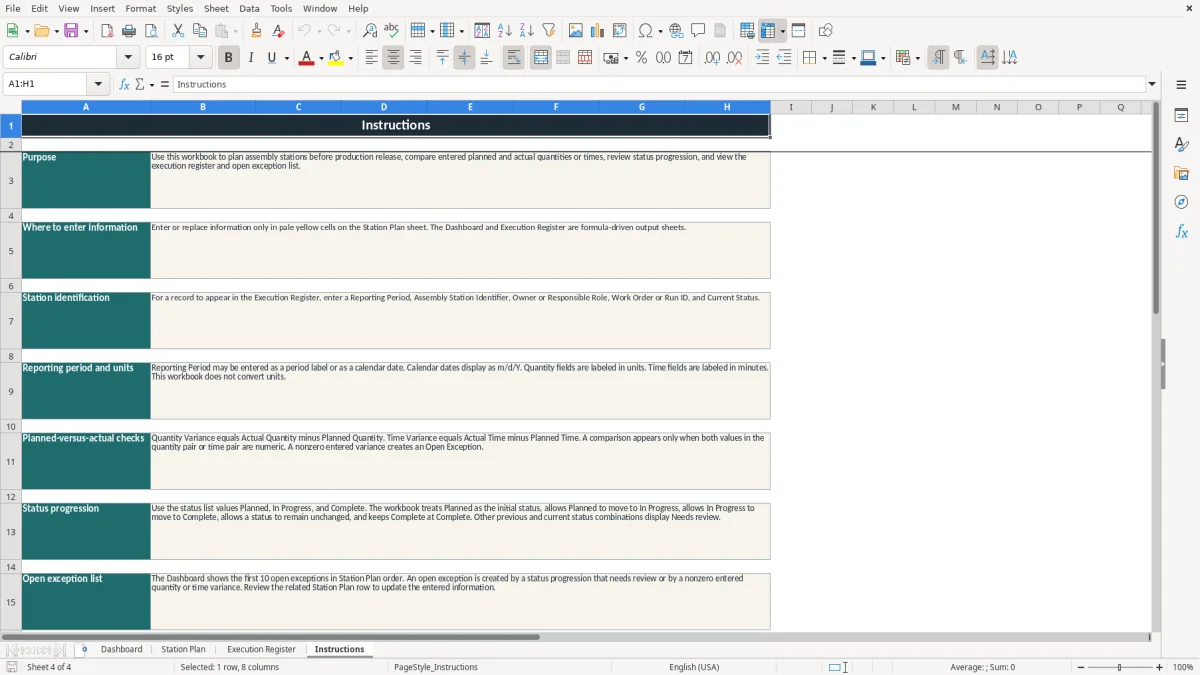Apply red font color

(306, 58)
